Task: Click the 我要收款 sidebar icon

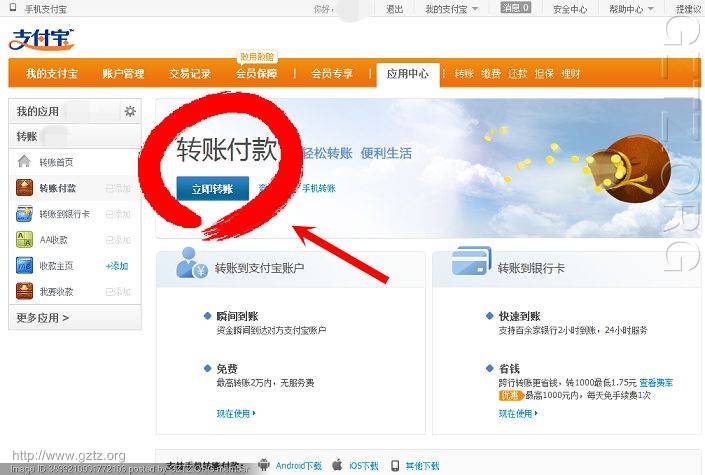Action: point(24,291)
